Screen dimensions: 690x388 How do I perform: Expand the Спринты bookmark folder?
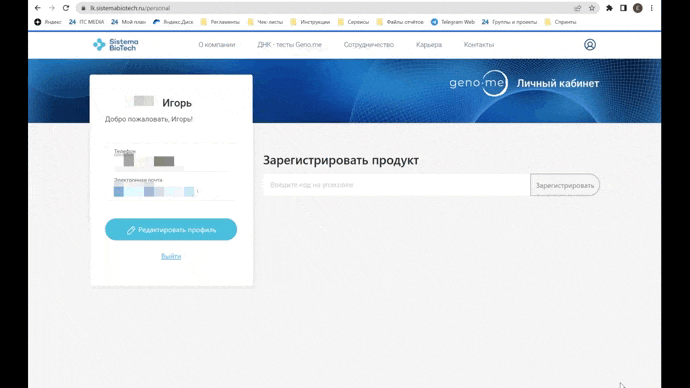pos(561,22)
